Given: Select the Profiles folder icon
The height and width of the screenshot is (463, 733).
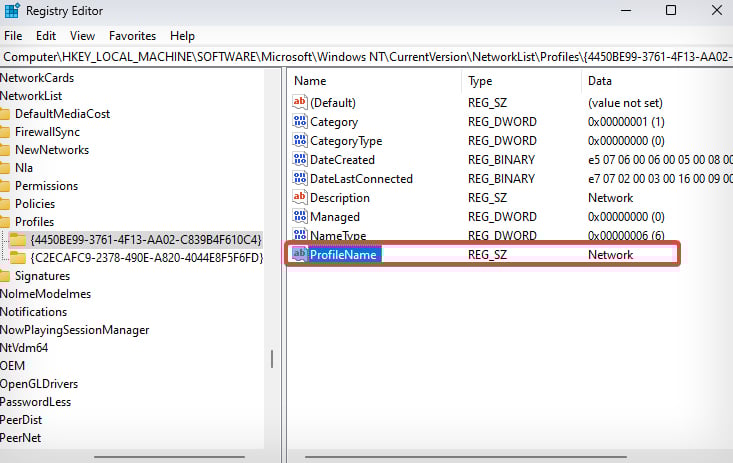Looking at the screenshot, I should 5,222.
